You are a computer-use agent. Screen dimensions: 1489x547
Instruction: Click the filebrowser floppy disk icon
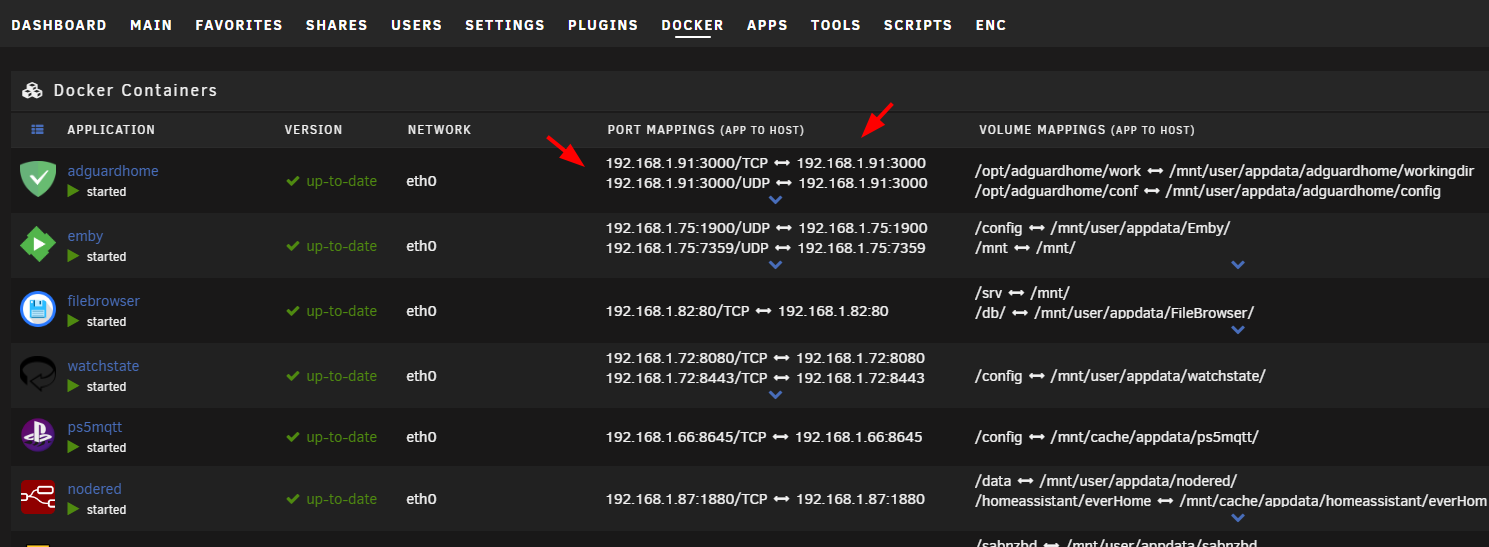38,309
